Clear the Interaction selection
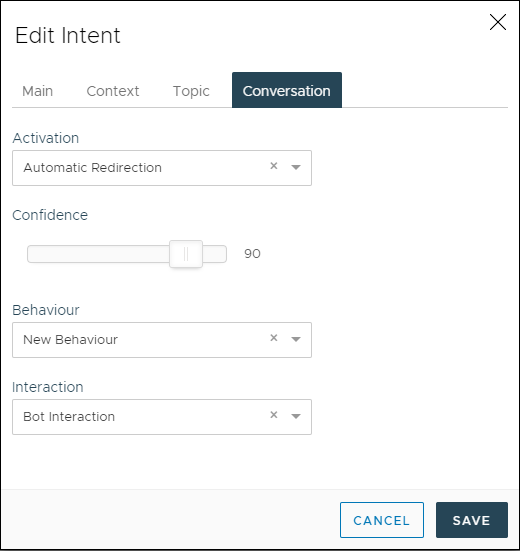This screenshot has width=520, height=551. (x=274, y=415)
